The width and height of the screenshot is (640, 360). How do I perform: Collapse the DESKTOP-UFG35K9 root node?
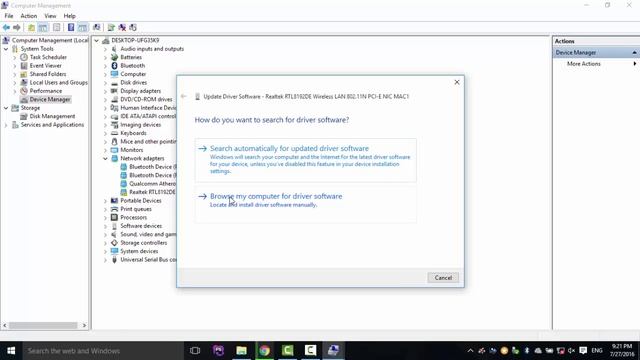tap(97, 40)
